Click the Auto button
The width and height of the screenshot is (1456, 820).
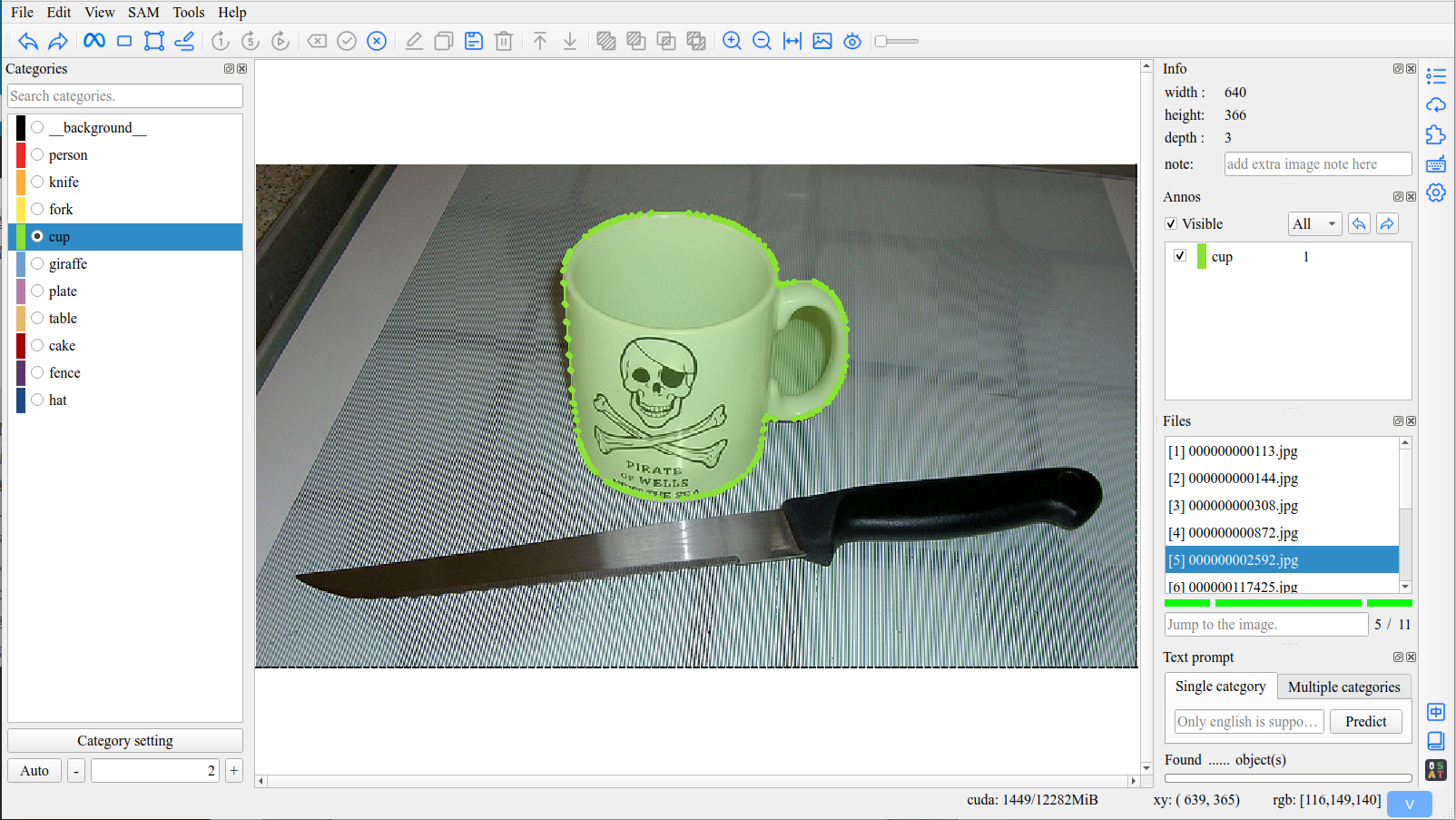tap(34, 770)
